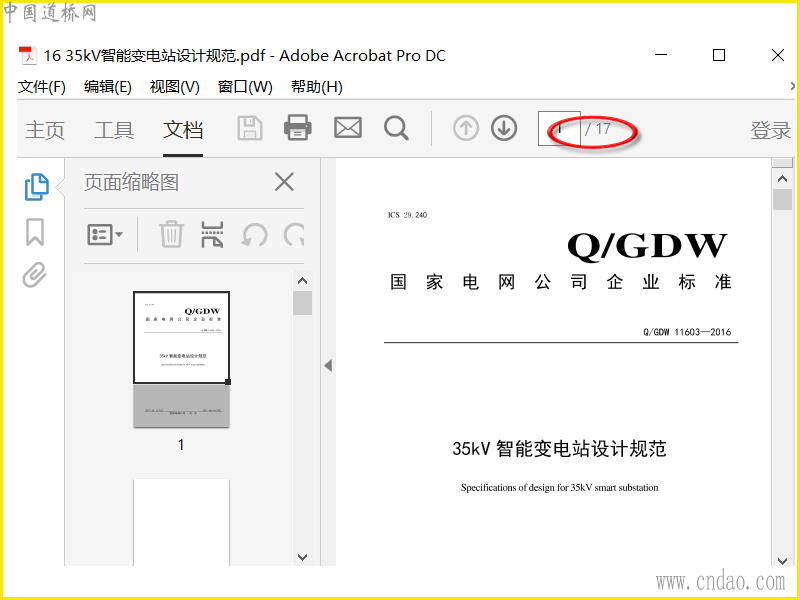Click the Save file floppy disk icon
The width and height of the screenshot is (800, 600).
[x=250, y=128]
